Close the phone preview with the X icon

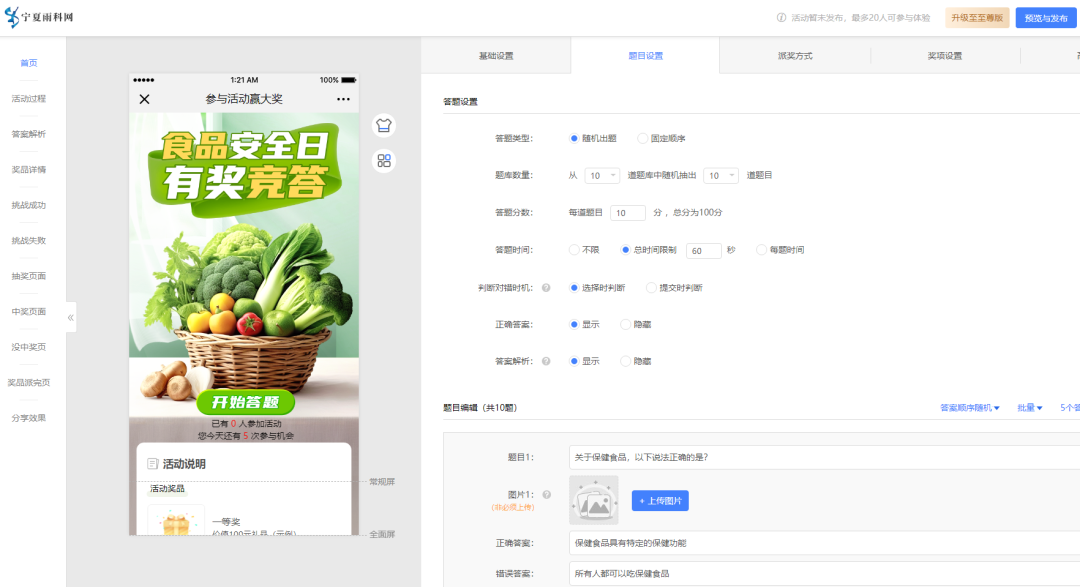pos(145,99)
